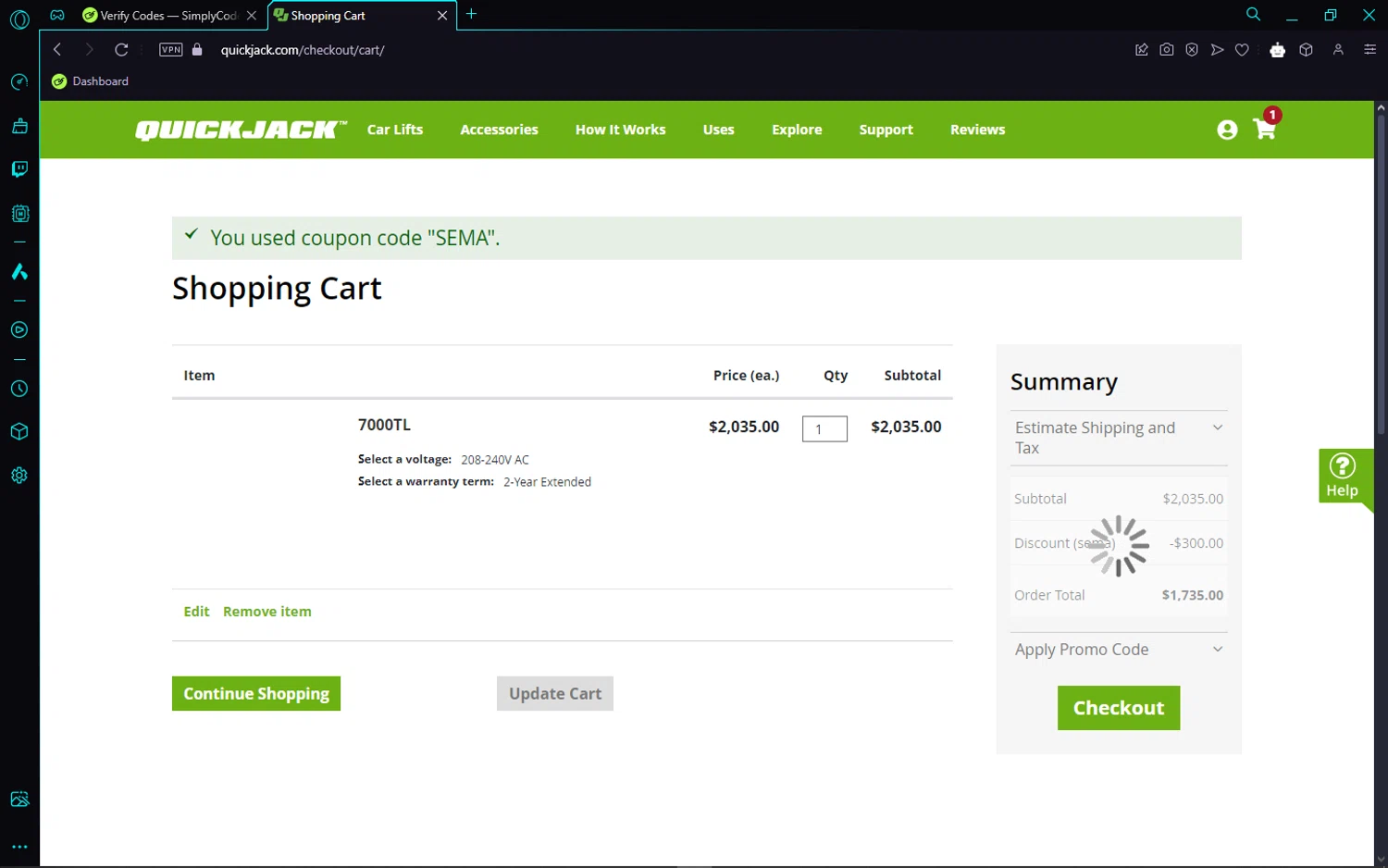Screen dimensions: 1388x868
Task: Open the Opera menu logo
Action: click(19, 19)
